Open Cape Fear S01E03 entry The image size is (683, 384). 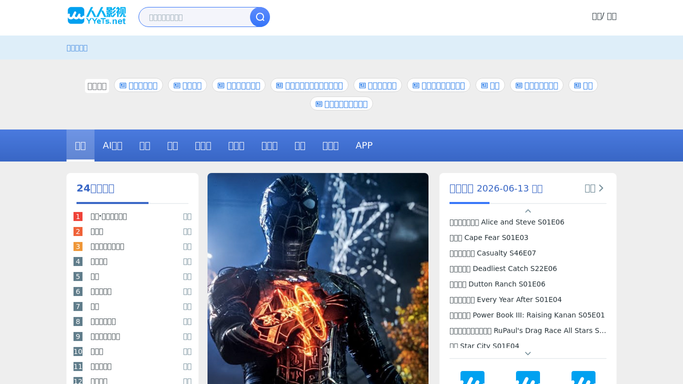[x=489, y=238]
